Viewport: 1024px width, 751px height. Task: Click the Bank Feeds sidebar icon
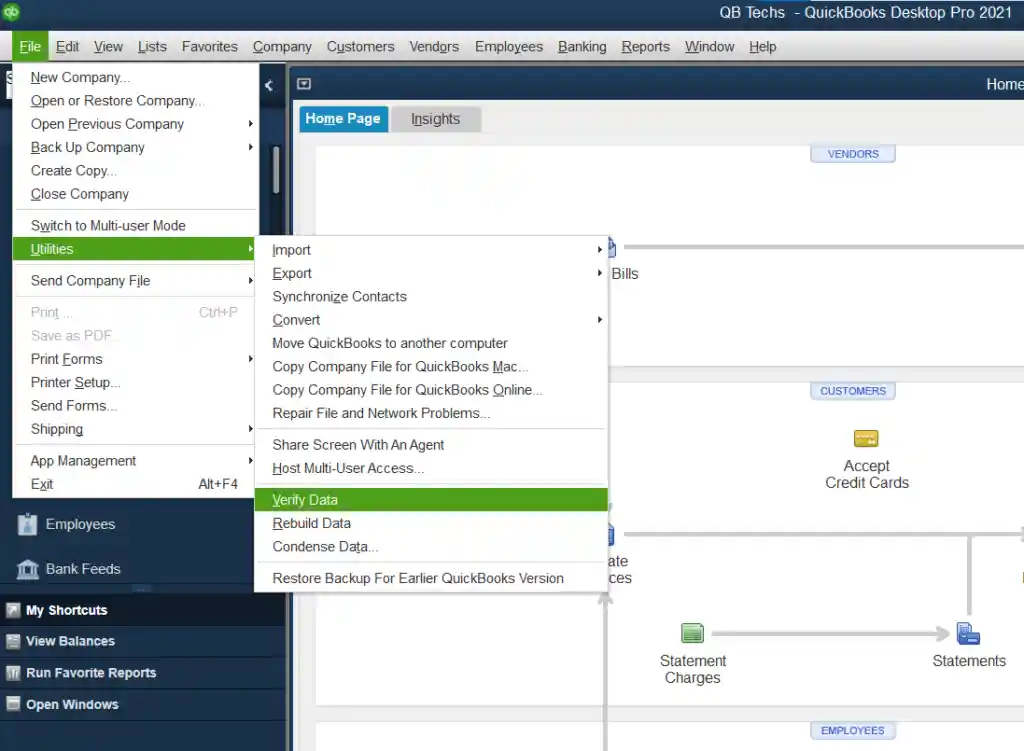point(27,569)
